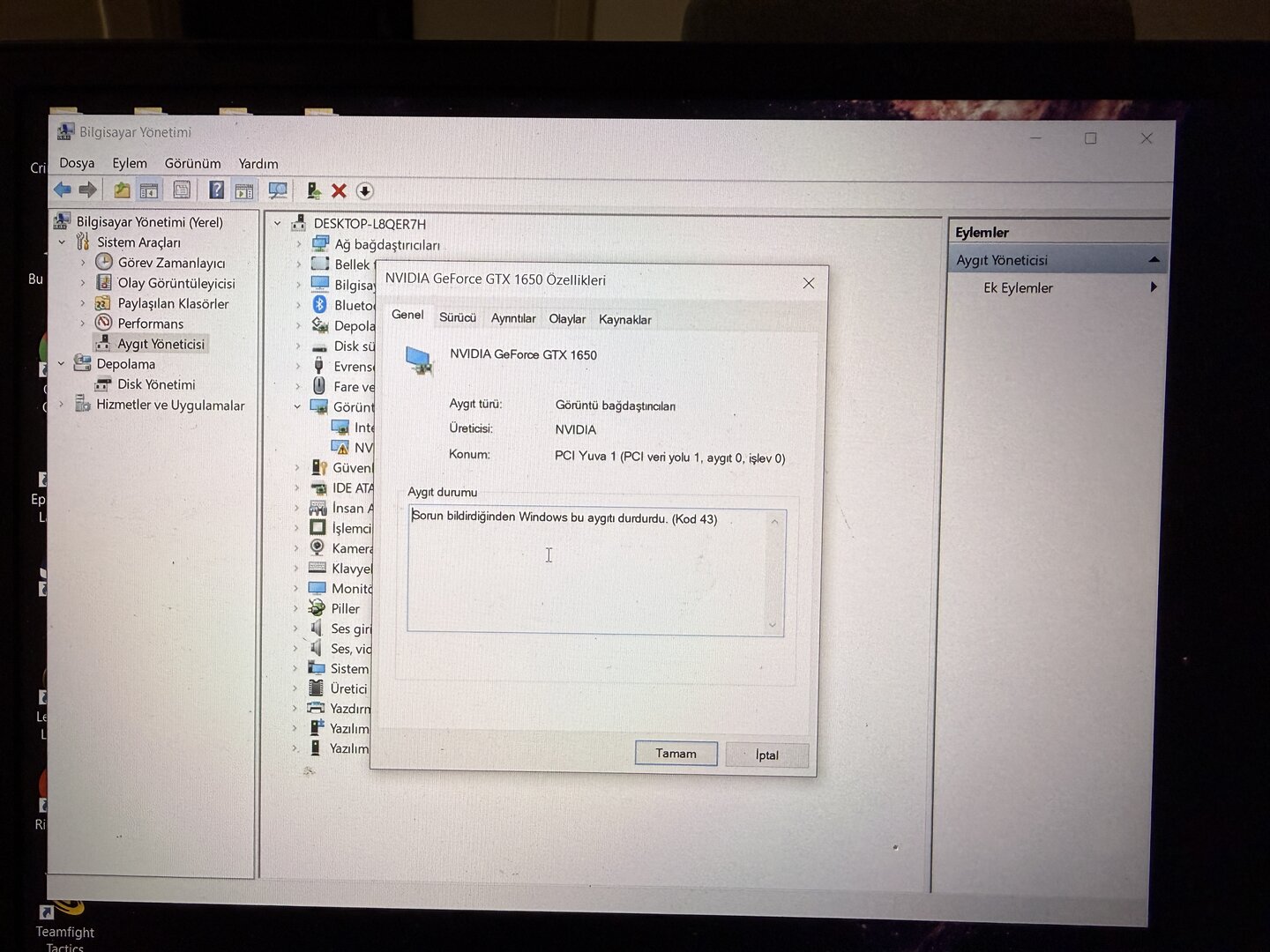The image size is (1270, 952).
Task: Toggle the console tree show/hide toolbar icon
Action: (149, 190)
